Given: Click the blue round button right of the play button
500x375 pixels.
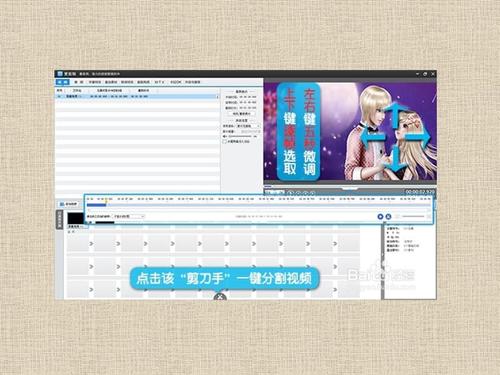Looking at the screenshot, I should coord(388,217).
